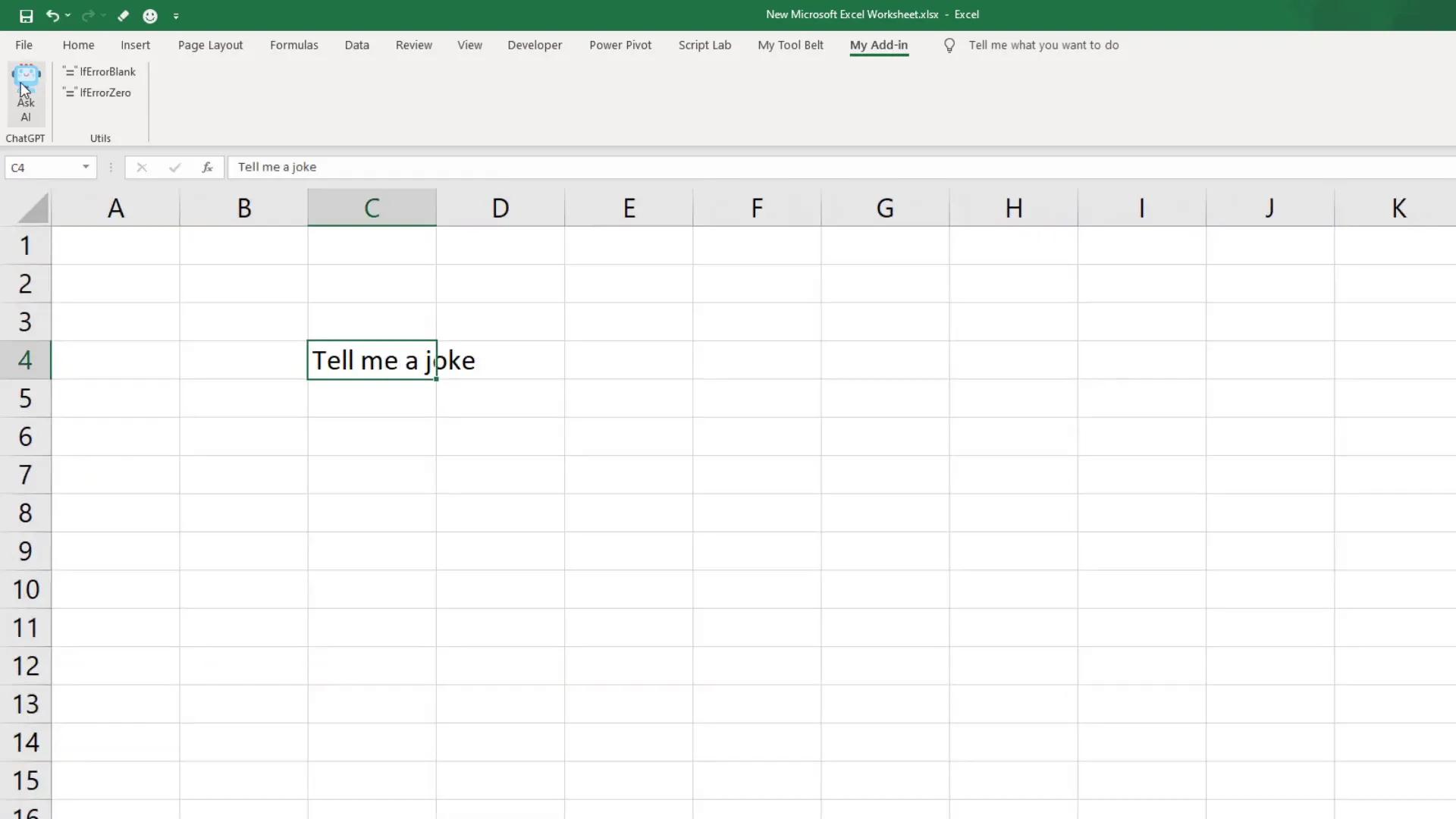The height and width of the screenshot is (819, 1456).
Task: Open the Developer ribbon tab
Action: pos(535,45)
